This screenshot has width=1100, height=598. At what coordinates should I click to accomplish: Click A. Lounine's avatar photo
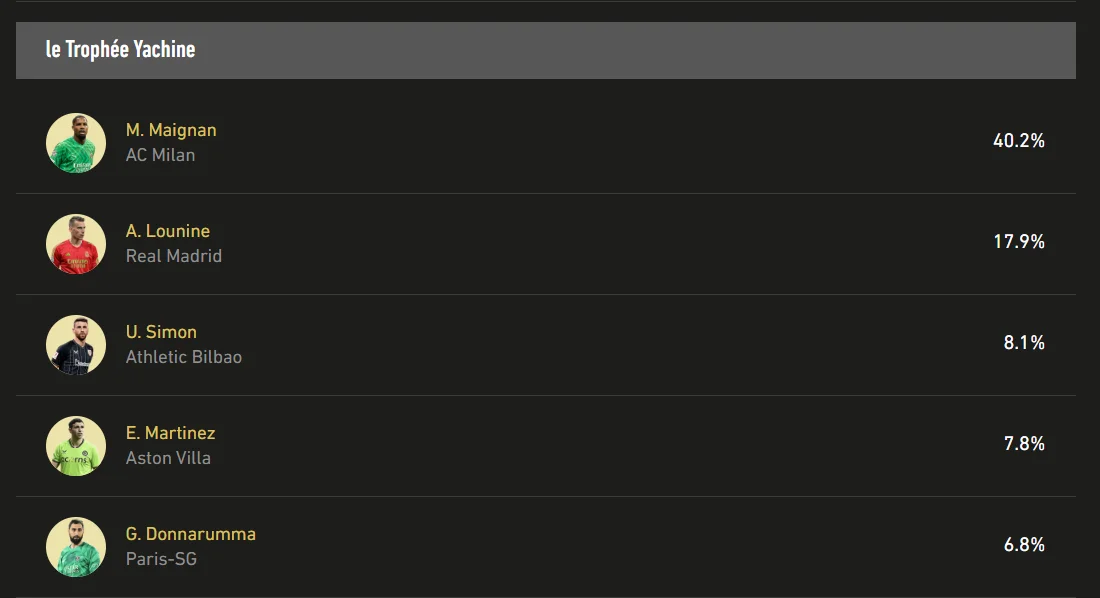[76, 244]
